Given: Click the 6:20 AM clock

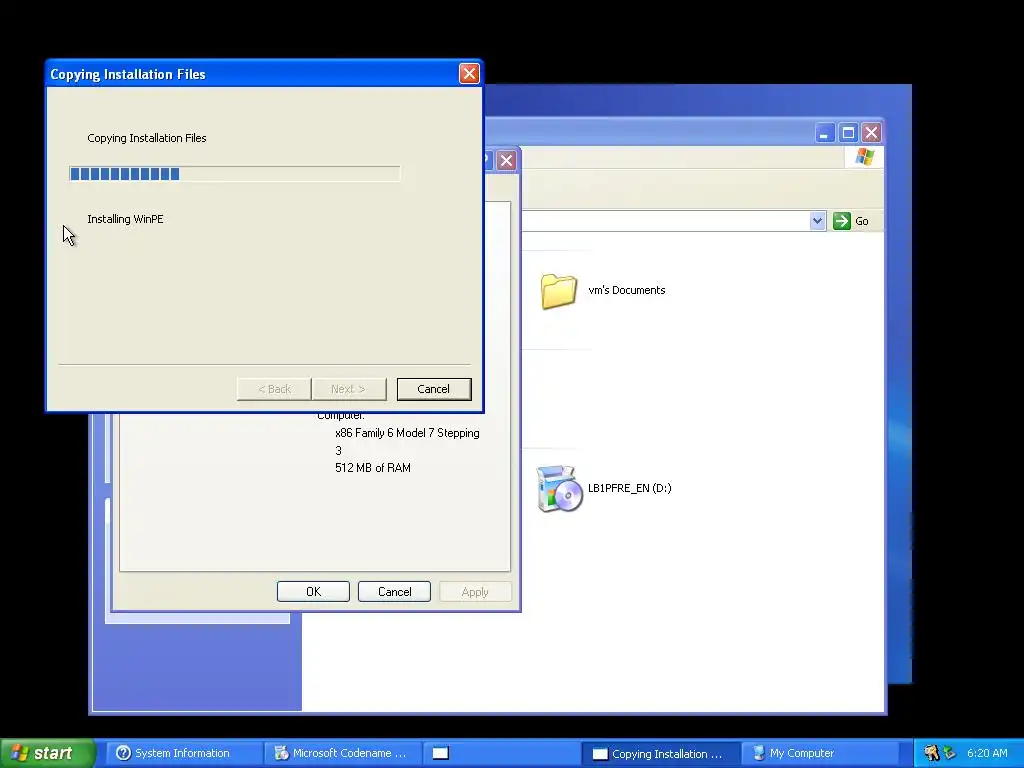Looking at the screenshot, I should pyautogui.click(x=987, y=753).
